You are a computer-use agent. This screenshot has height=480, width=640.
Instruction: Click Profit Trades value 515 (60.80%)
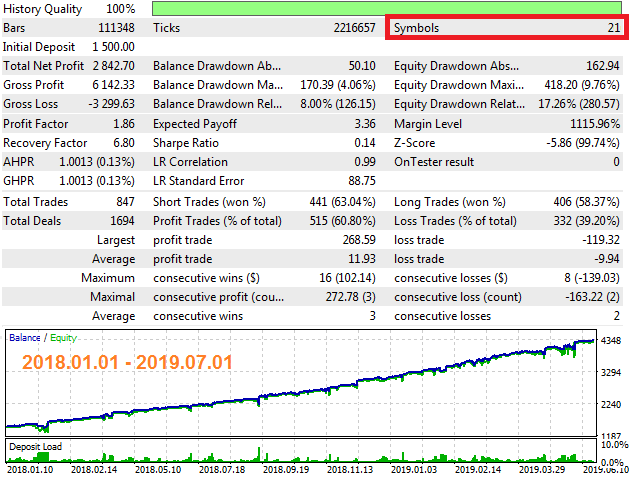click(342, 221)
